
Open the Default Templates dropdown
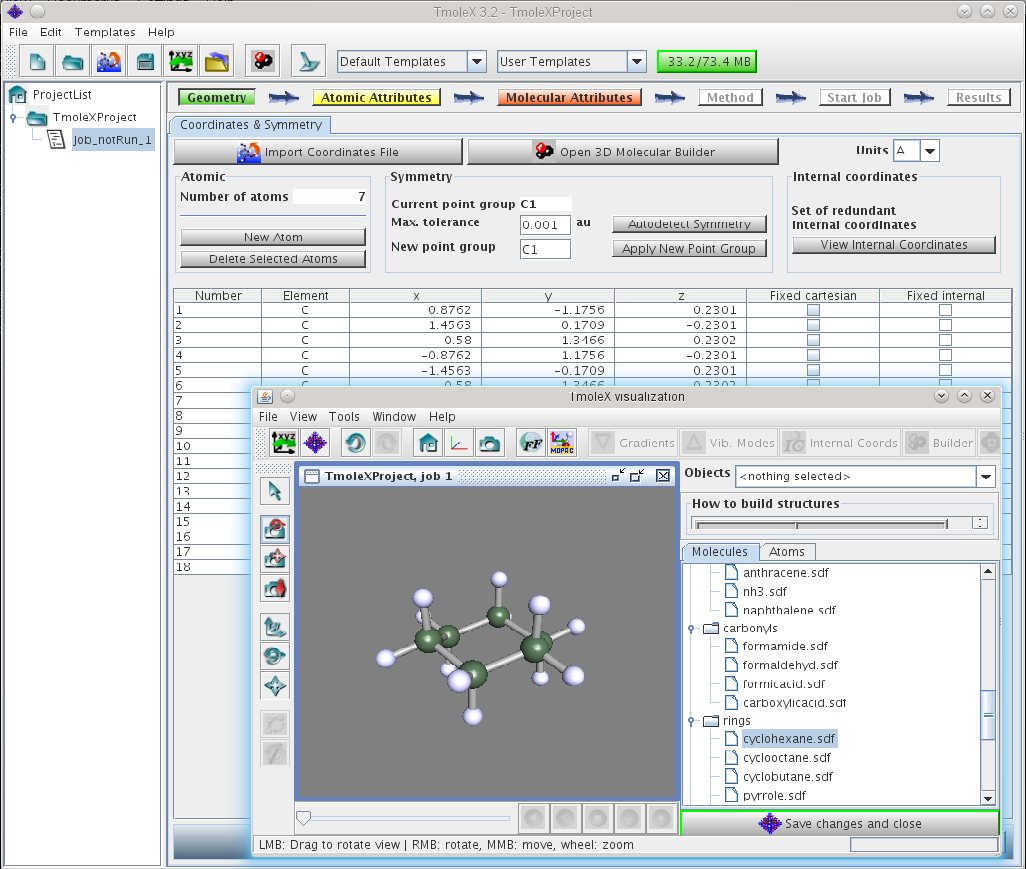(x=477, y=62)
